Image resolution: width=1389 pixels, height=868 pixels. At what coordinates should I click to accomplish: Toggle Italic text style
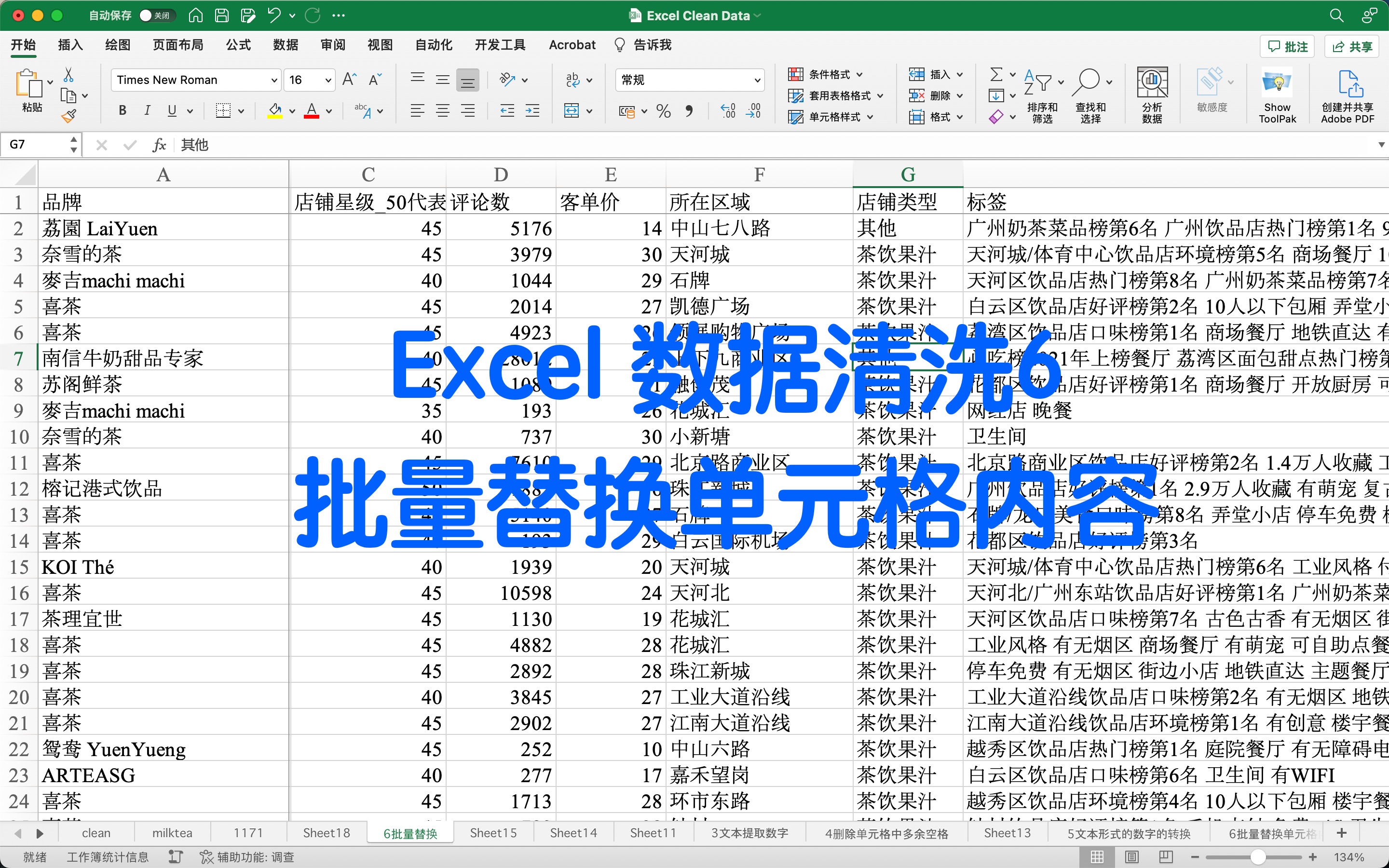(x=147, y=110)
